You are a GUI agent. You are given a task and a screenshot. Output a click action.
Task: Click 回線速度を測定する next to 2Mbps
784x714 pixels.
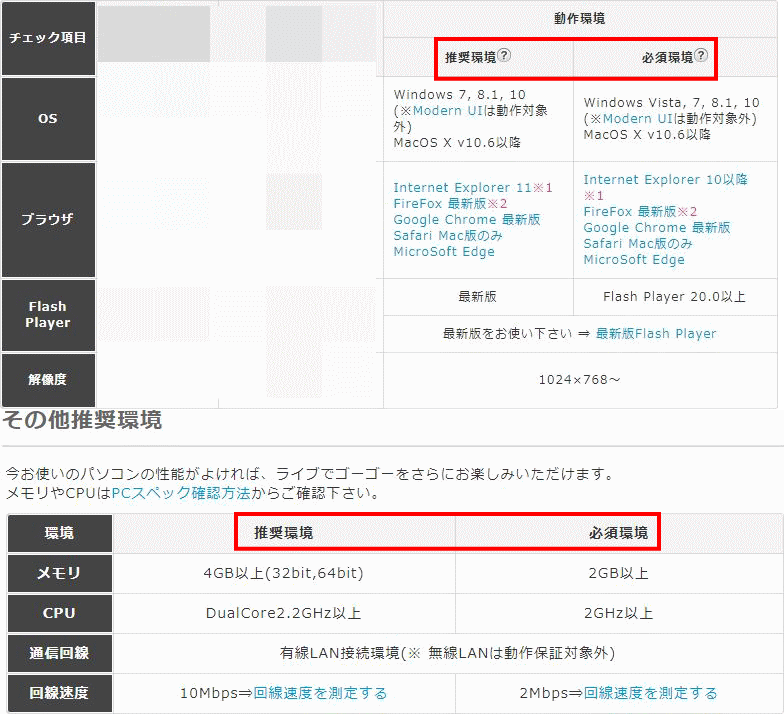(650, 693)
